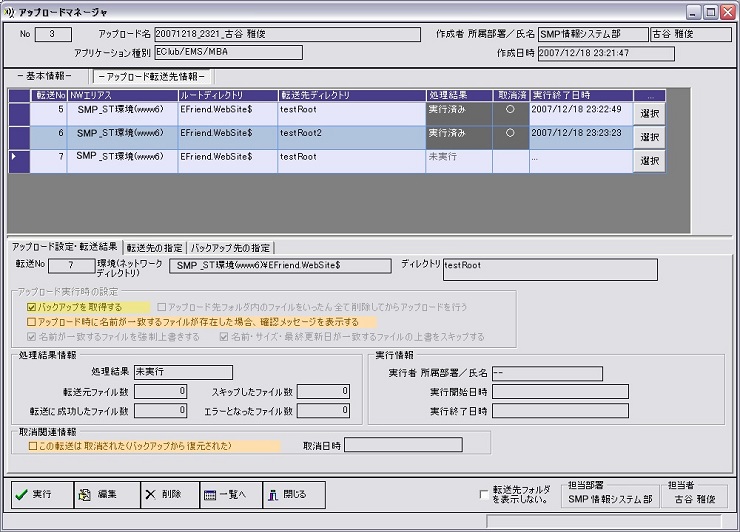Click the 転送に成功したファイル数 field
The image size is (740, 532).
pos(160,411)
